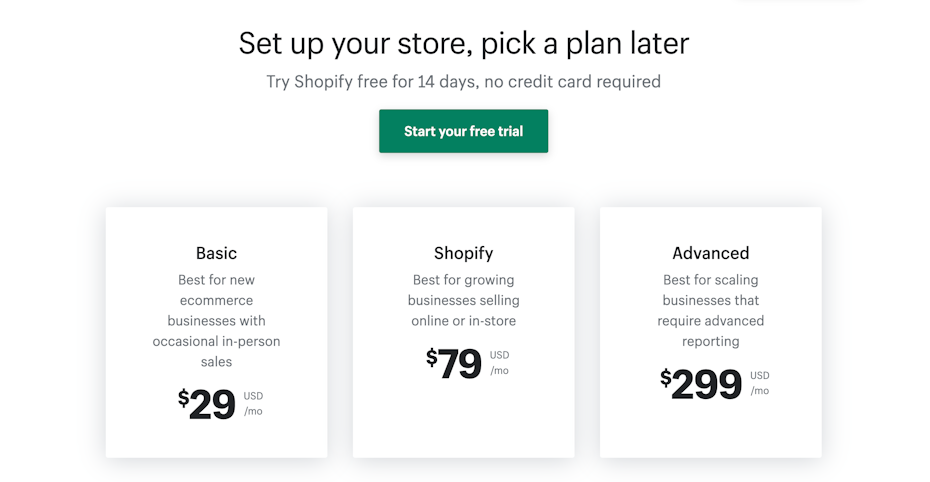The width and height of the screenshot is (930, 482).
Task: Select the Basic plan title
Action: point(216,253)
